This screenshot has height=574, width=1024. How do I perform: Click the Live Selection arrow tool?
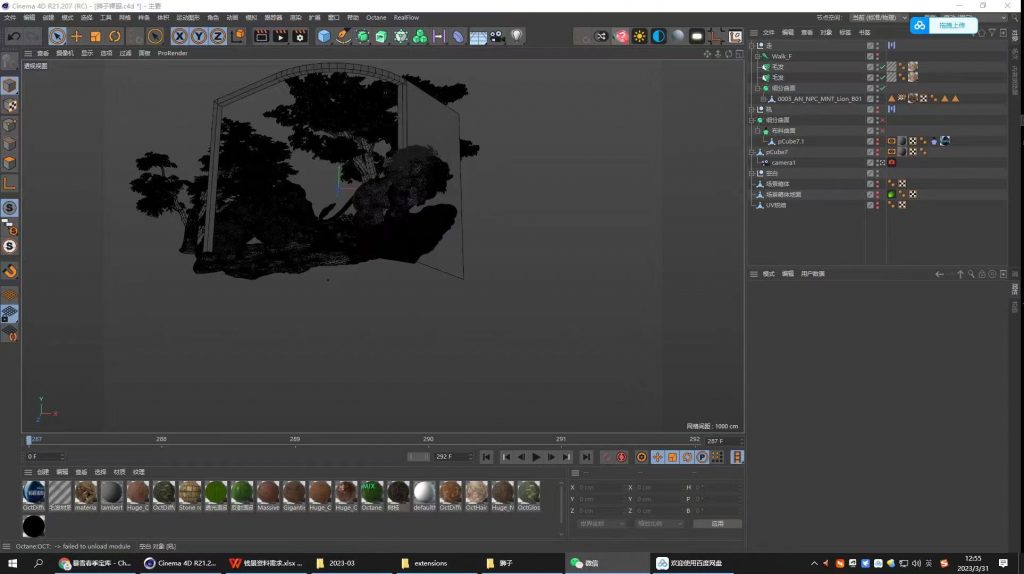pyautogui.click(x=57, y=37)
